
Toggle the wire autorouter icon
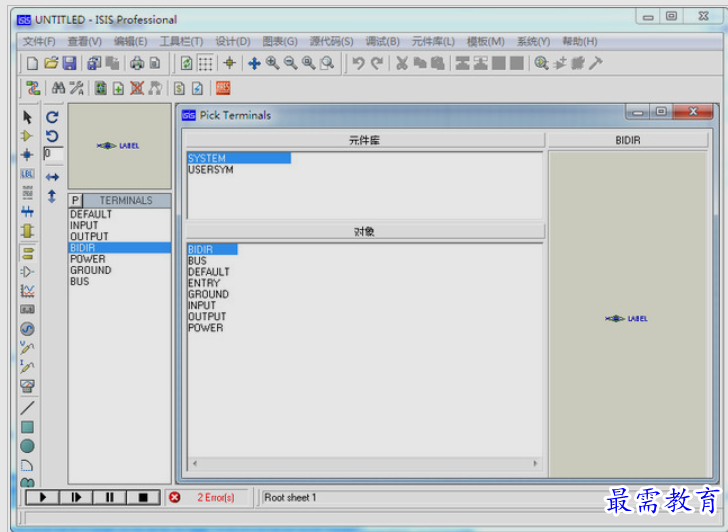[33, 88]
